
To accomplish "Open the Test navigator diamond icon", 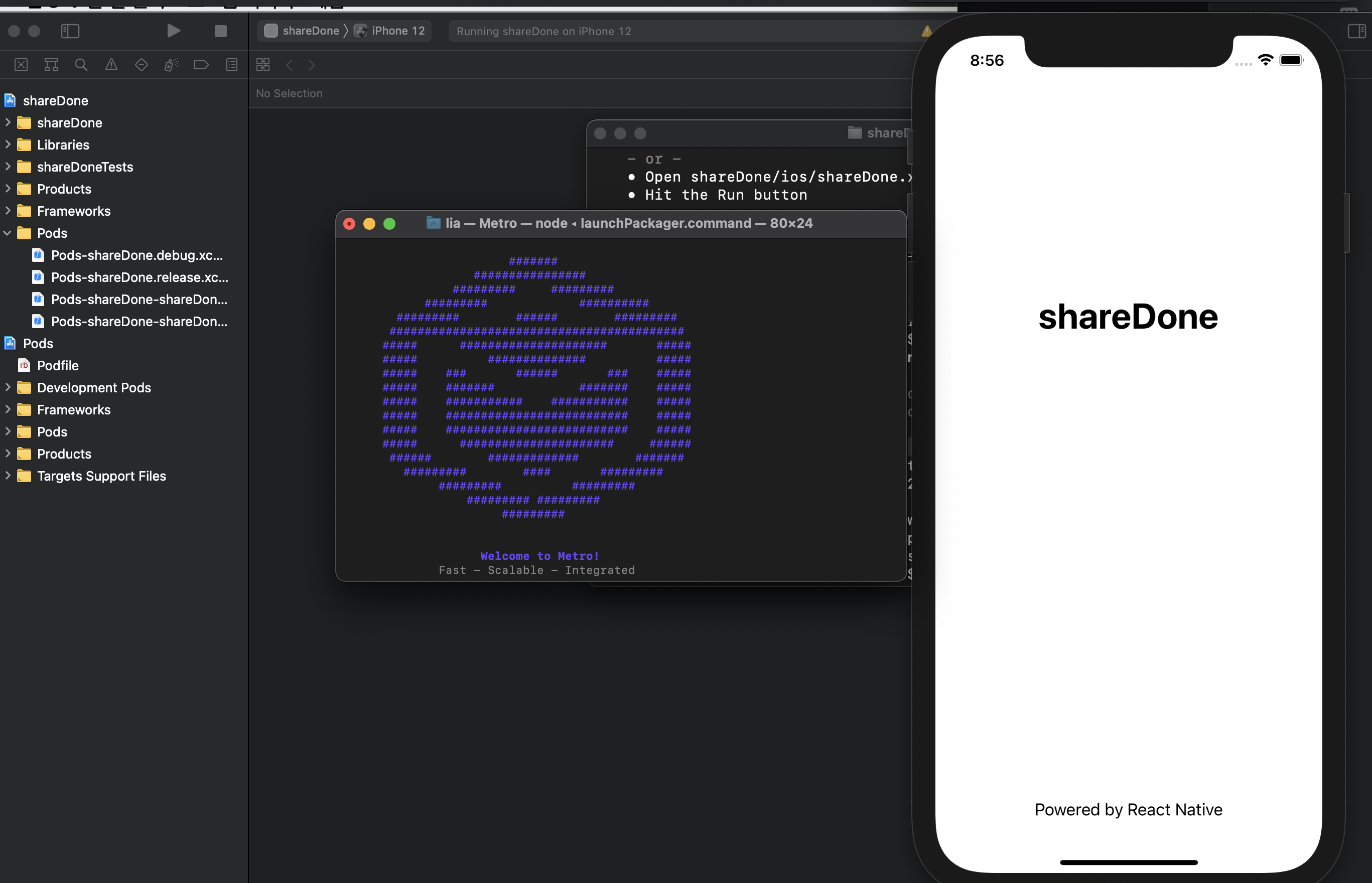I will click(x=142, y=65).
